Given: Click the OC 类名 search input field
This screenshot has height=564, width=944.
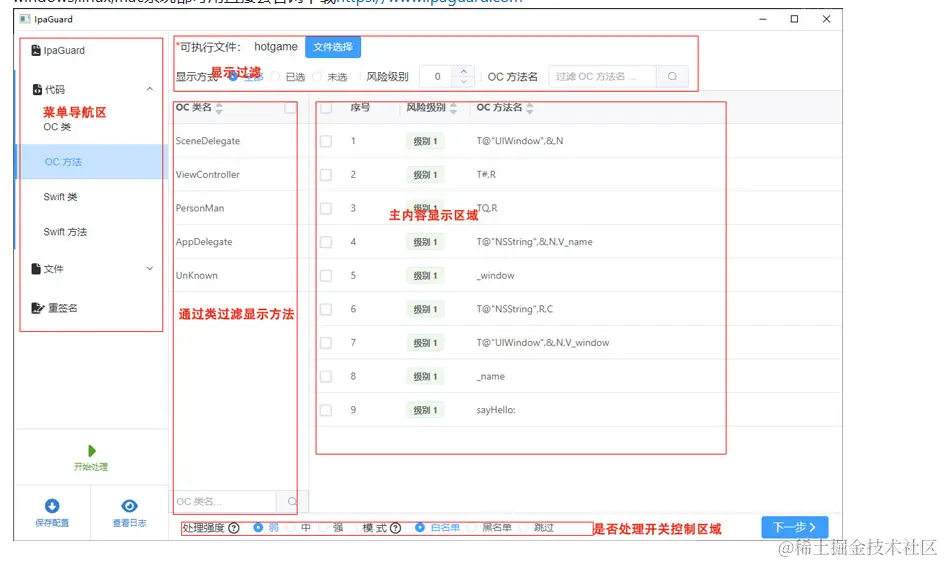Looking at the screenshot, I should coord(225,501).
